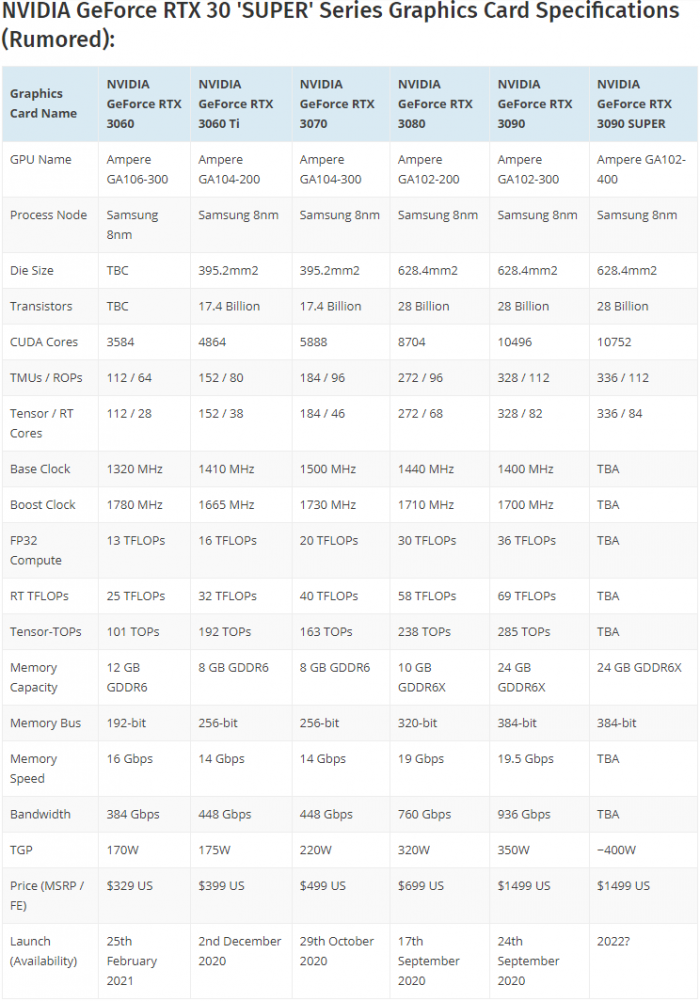Click the Graphics Card Name header cell

click(50, 104)
